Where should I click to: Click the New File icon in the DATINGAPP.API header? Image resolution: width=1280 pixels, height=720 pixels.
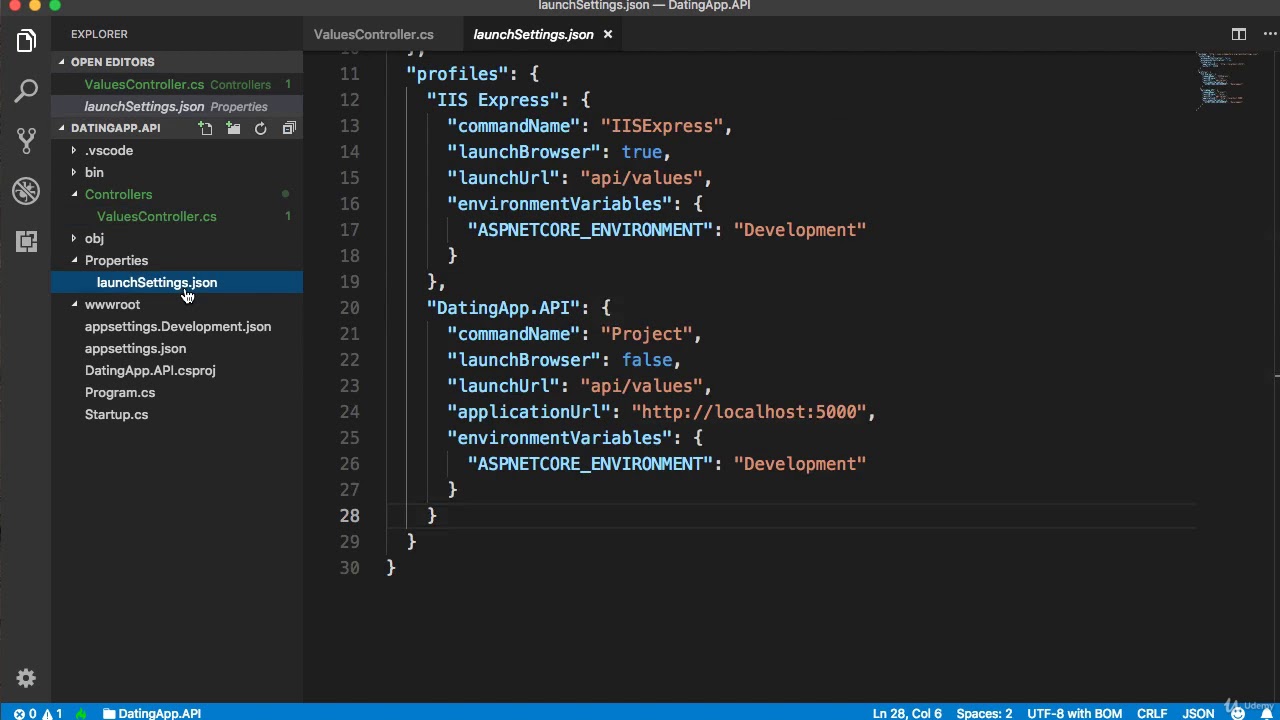(x=205, y=128)
